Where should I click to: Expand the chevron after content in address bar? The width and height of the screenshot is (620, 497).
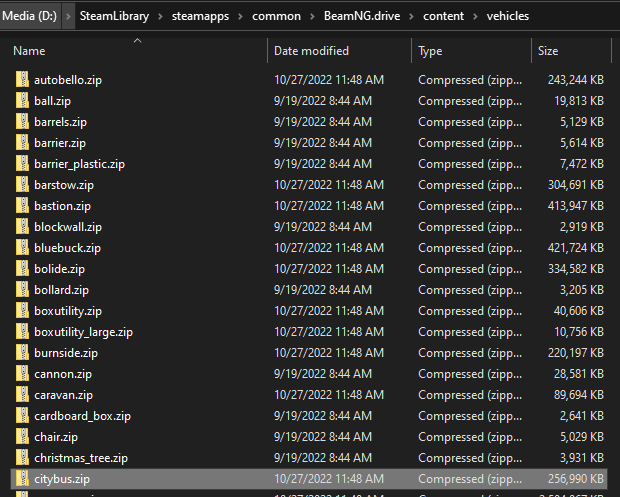475,16
